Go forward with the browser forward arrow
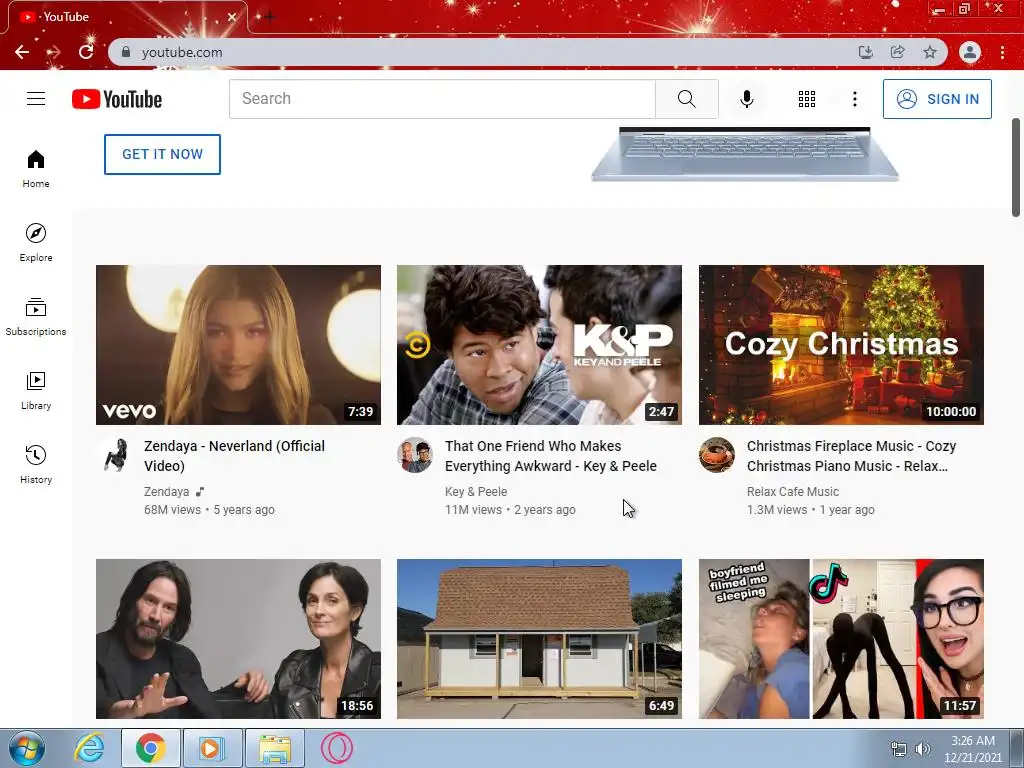Image resolution: width=1024 pixels, height=768 pixels. [x=54, y=52]
